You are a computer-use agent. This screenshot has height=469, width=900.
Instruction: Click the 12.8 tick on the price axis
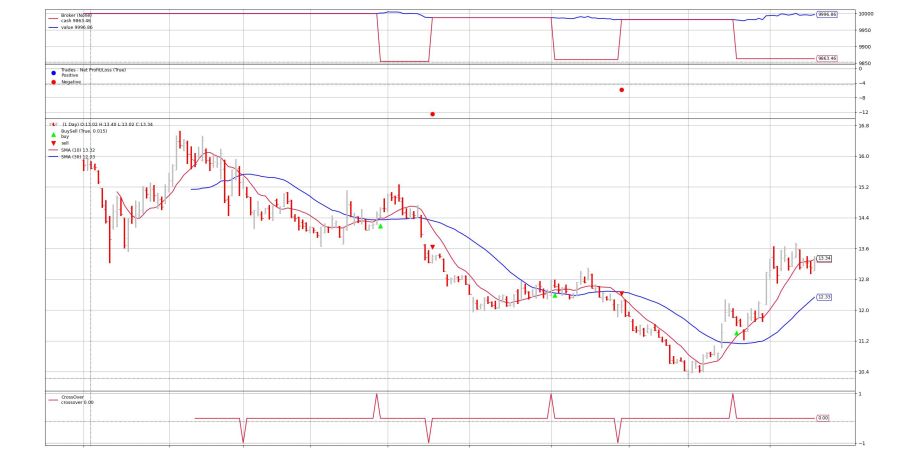click(x=864, y=280)
